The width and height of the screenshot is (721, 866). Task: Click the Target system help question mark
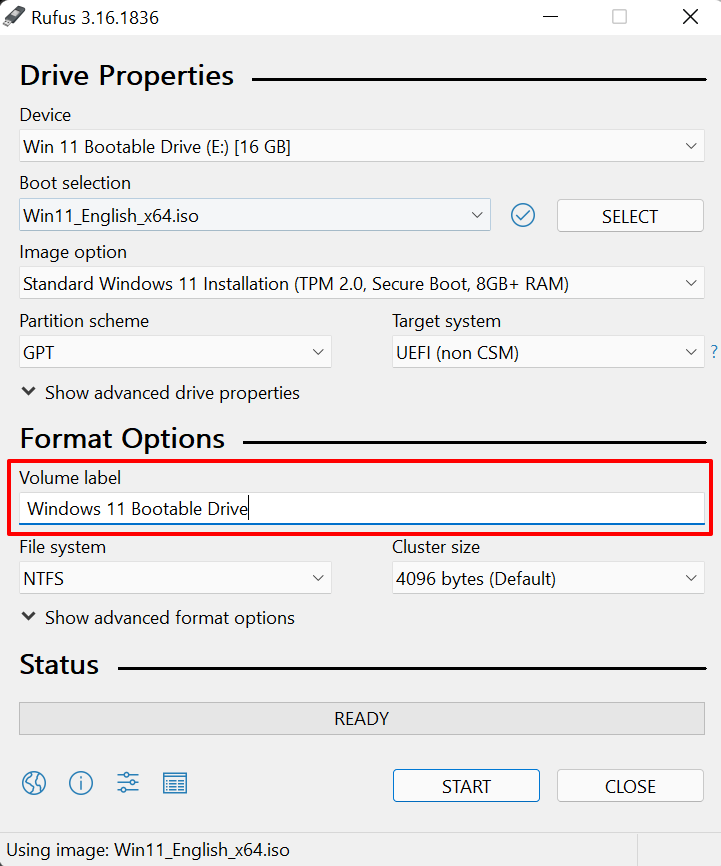714,352
